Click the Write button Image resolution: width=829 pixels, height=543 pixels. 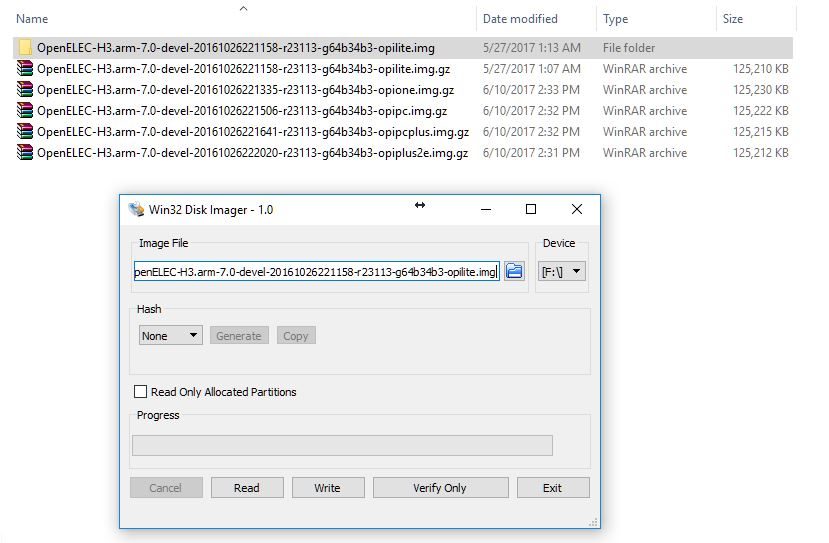(x=328, y=487)
